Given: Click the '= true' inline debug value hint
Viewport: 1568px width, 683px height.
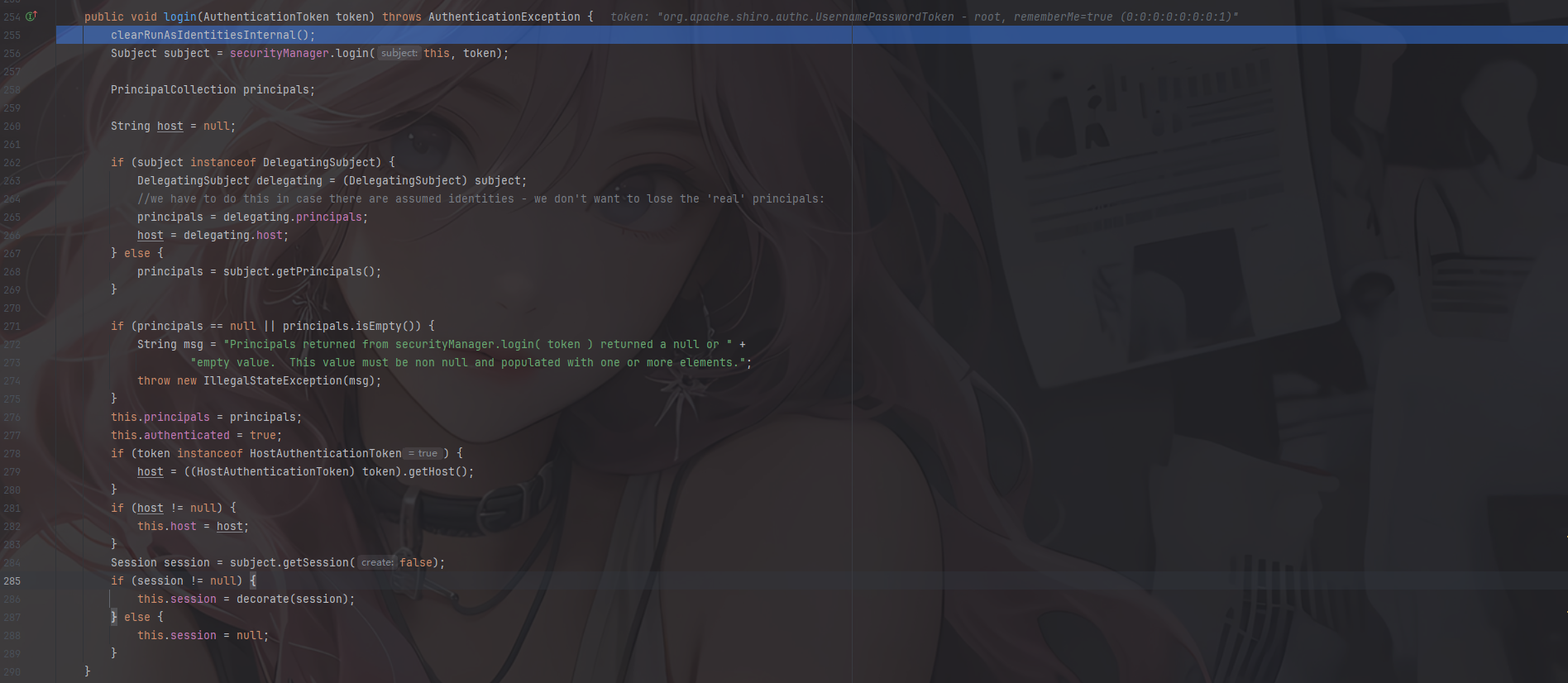Looking at the screenshot, I should point(423,453).
